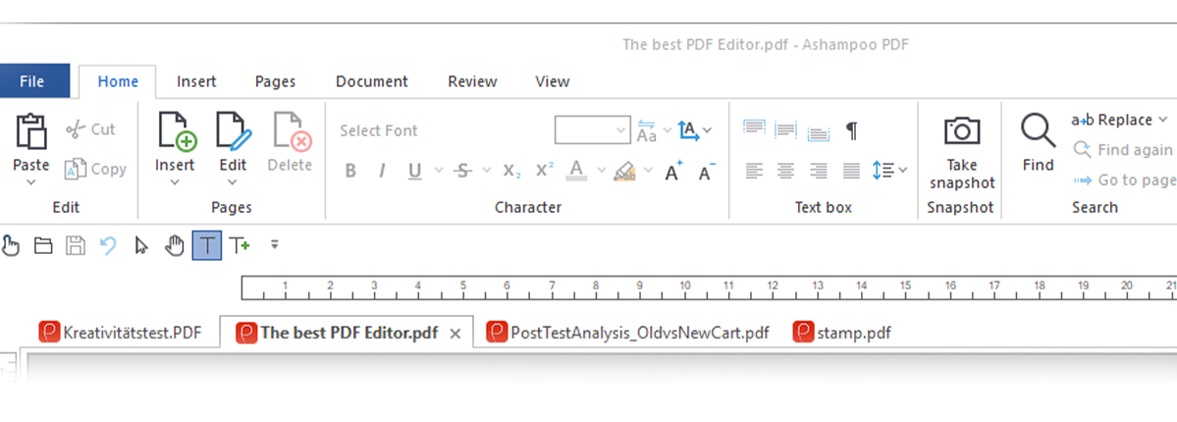Cut the selection with scissors icon

pos(76,130)
